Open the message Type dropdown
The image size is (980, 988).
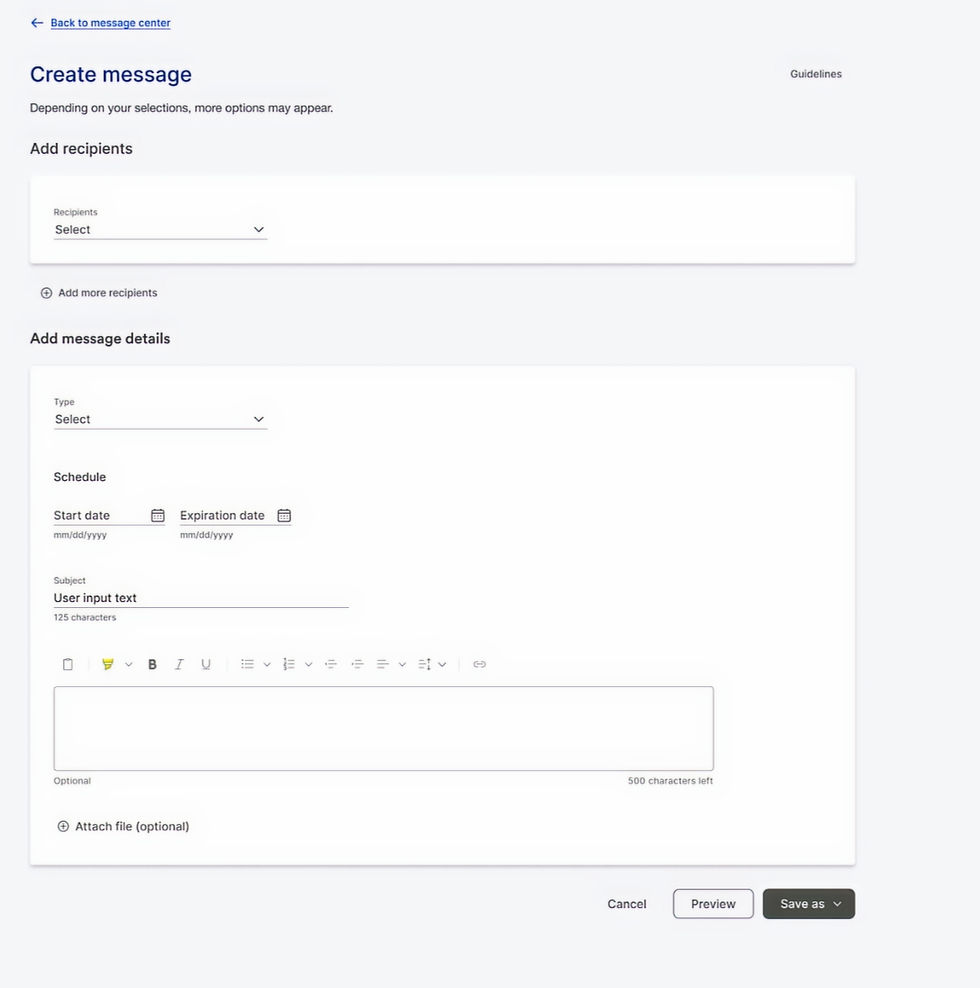click(x=160, y=419)
